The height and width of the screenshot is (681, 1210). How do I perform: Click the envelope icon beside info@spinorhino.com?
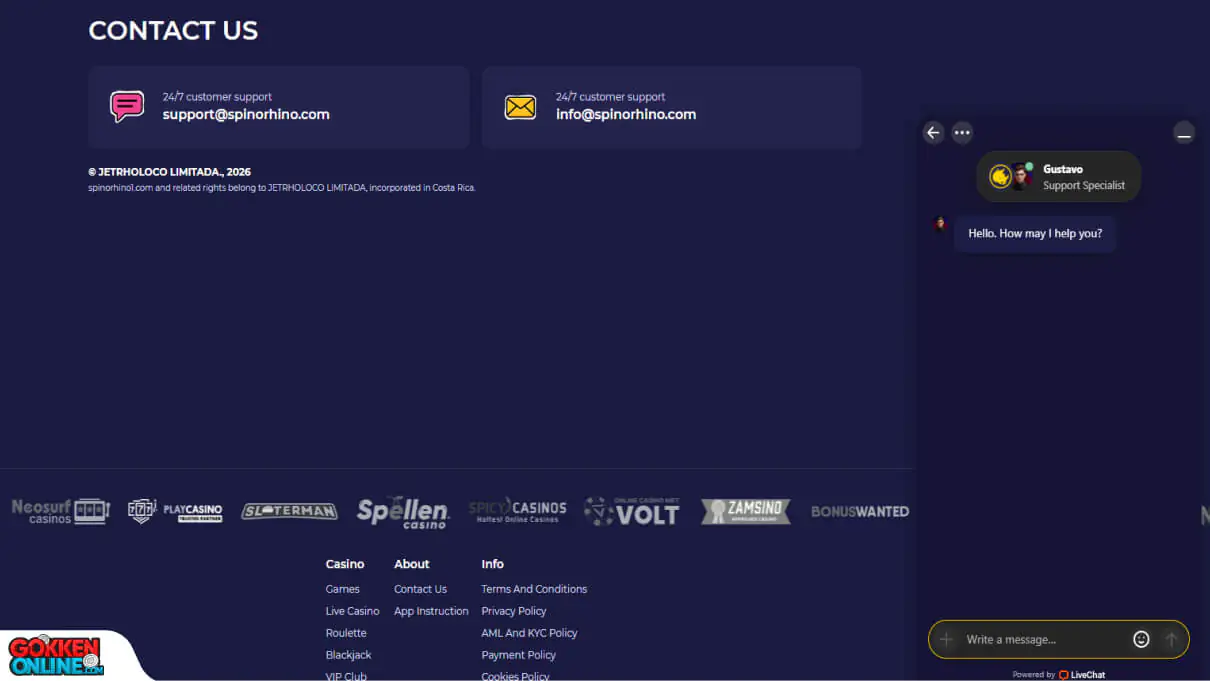tap(520, 105)
